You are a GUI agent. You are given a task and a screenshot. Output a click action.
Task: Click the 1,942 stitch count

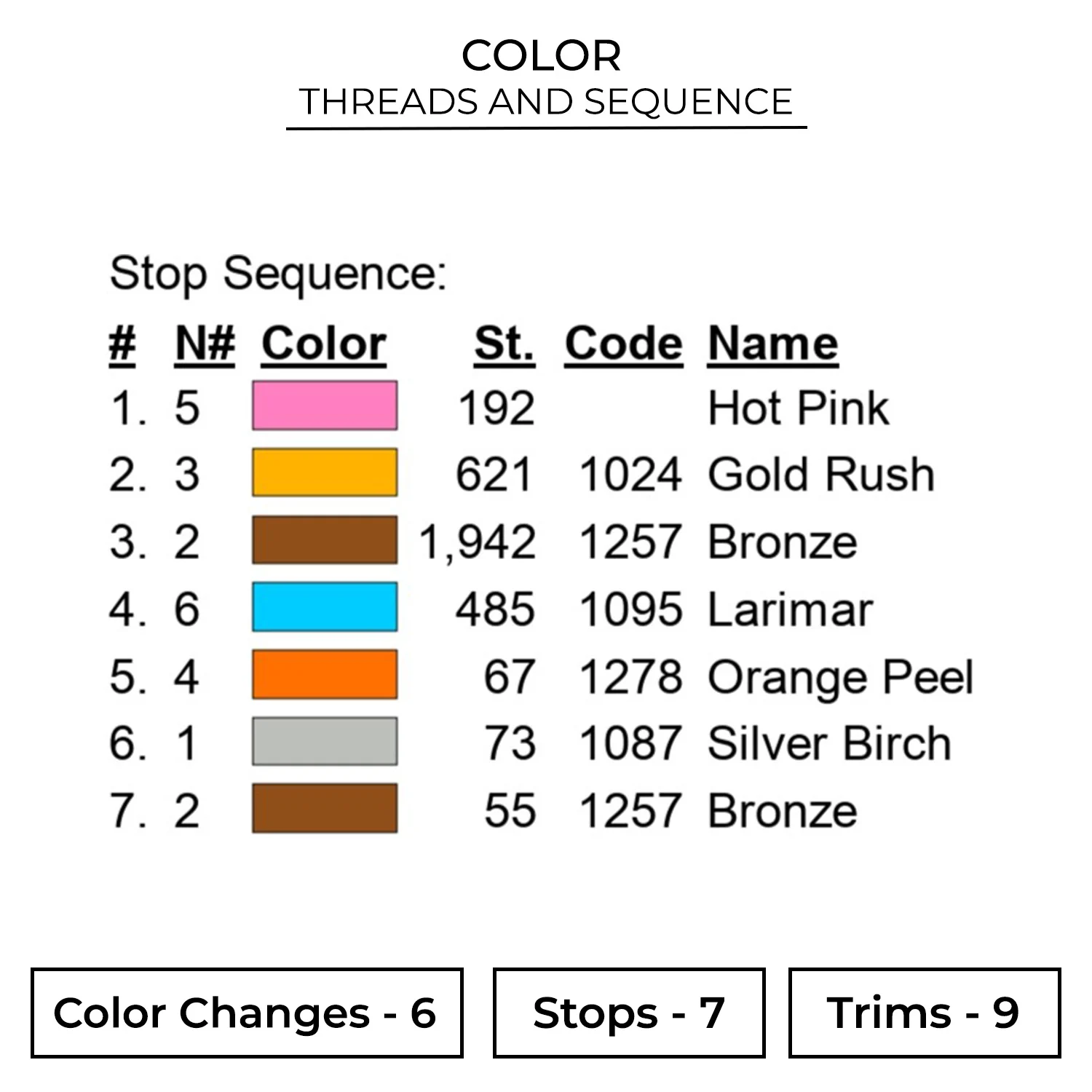point(478,542)
